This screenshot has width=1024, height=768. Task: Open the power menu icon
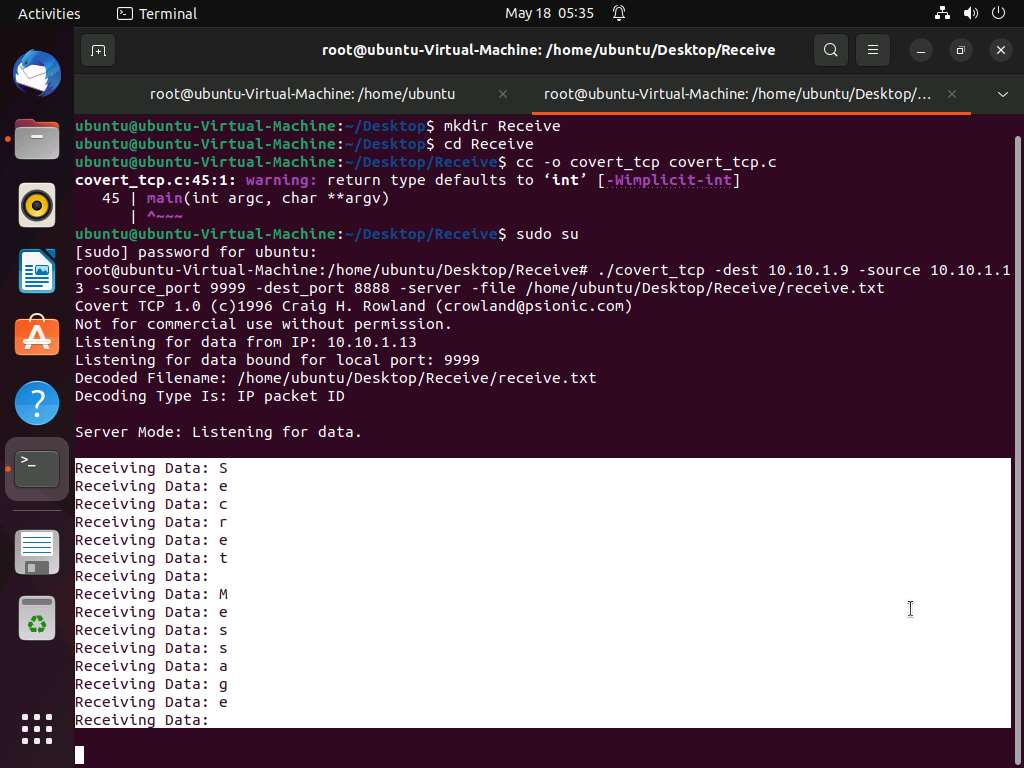coord(998,13)
